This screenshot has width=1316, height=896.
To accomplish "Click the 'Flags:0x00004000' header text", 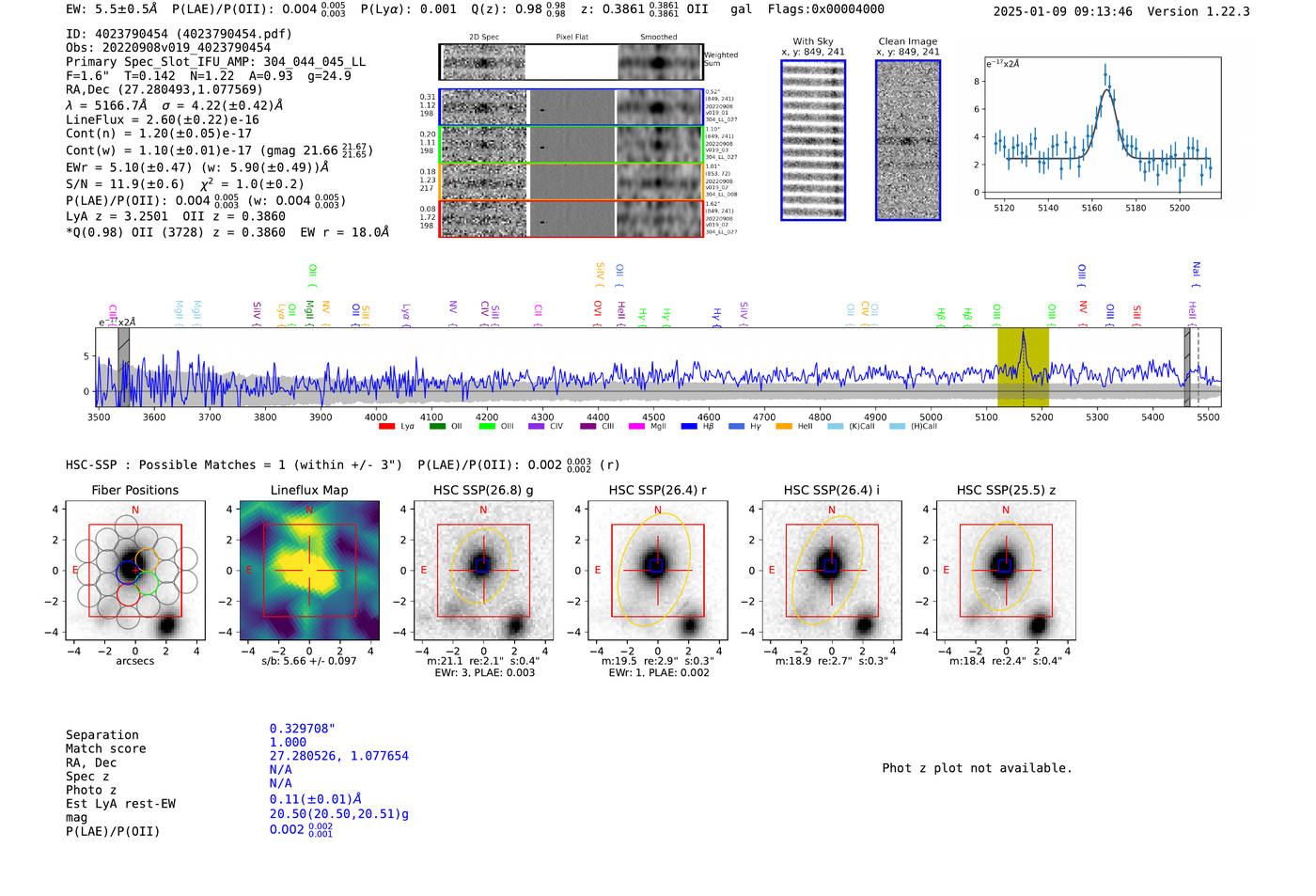I will (826, 9).
